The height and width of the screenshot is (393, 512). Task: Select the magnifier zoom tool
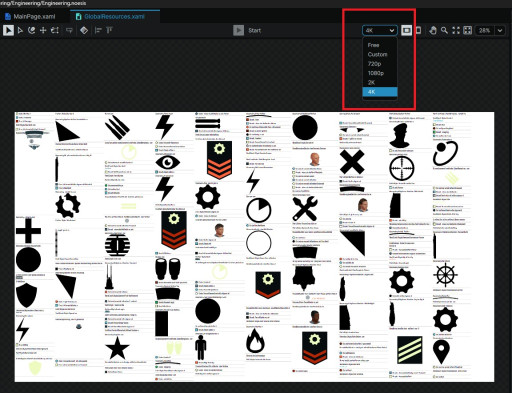pos(444,30)
